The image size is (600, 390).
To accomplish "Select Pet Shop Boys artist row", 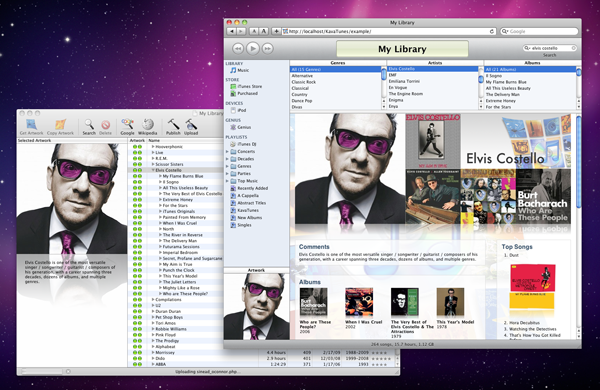I will click(x=169, y=317).
